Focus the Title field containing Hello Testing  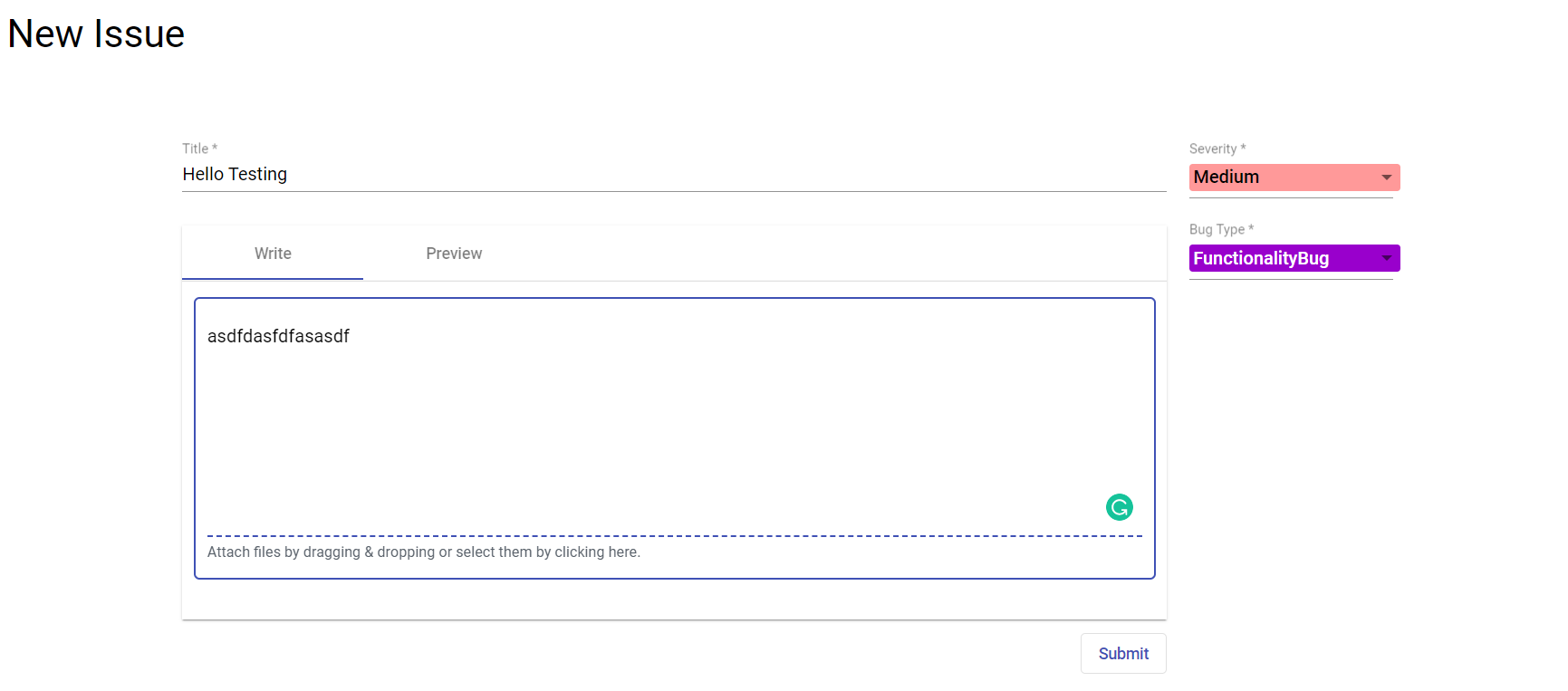(x=674, y=175)
